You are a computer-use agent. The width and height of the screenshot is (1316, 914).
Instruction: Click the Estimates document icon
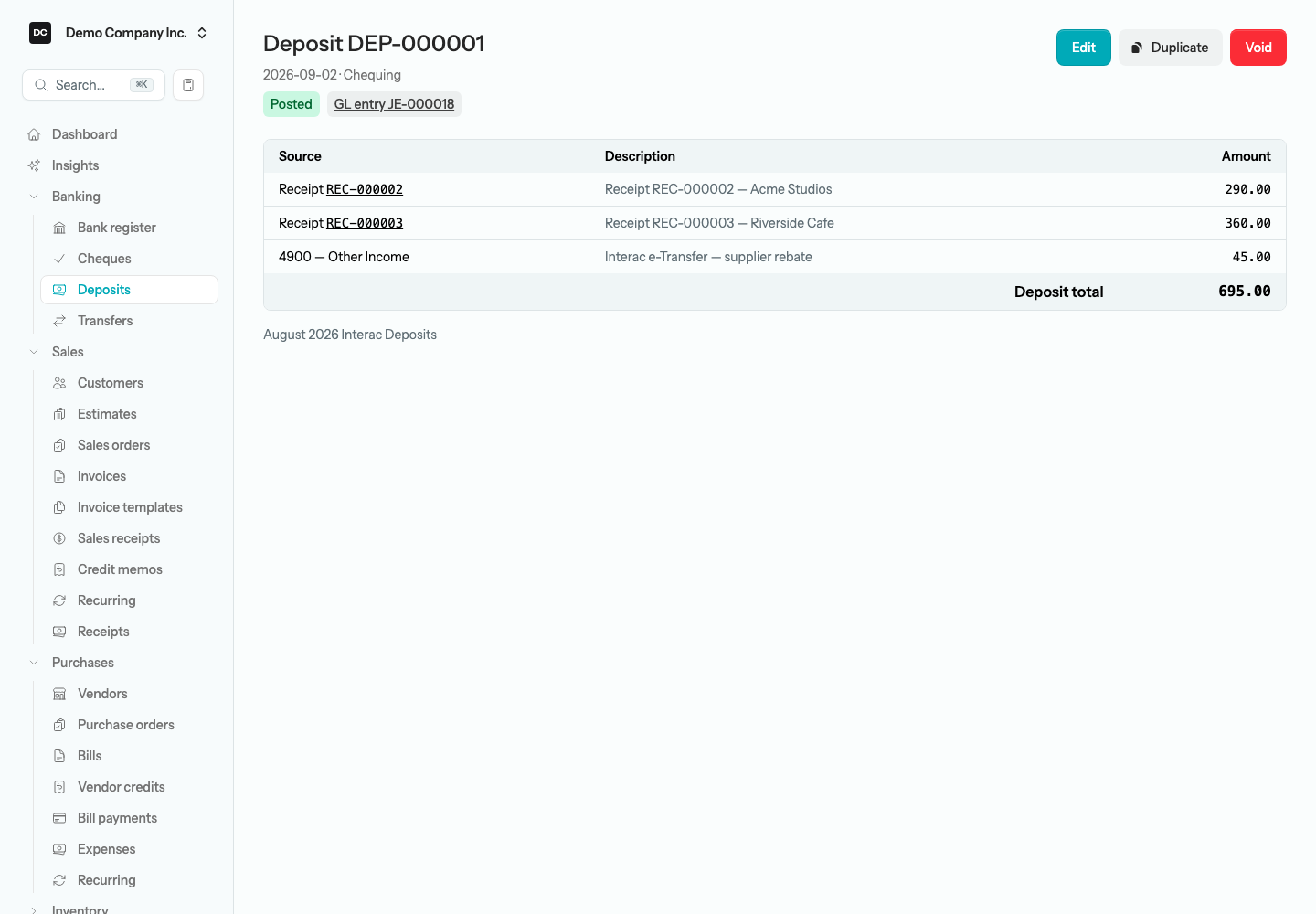[x=59, y=414]
